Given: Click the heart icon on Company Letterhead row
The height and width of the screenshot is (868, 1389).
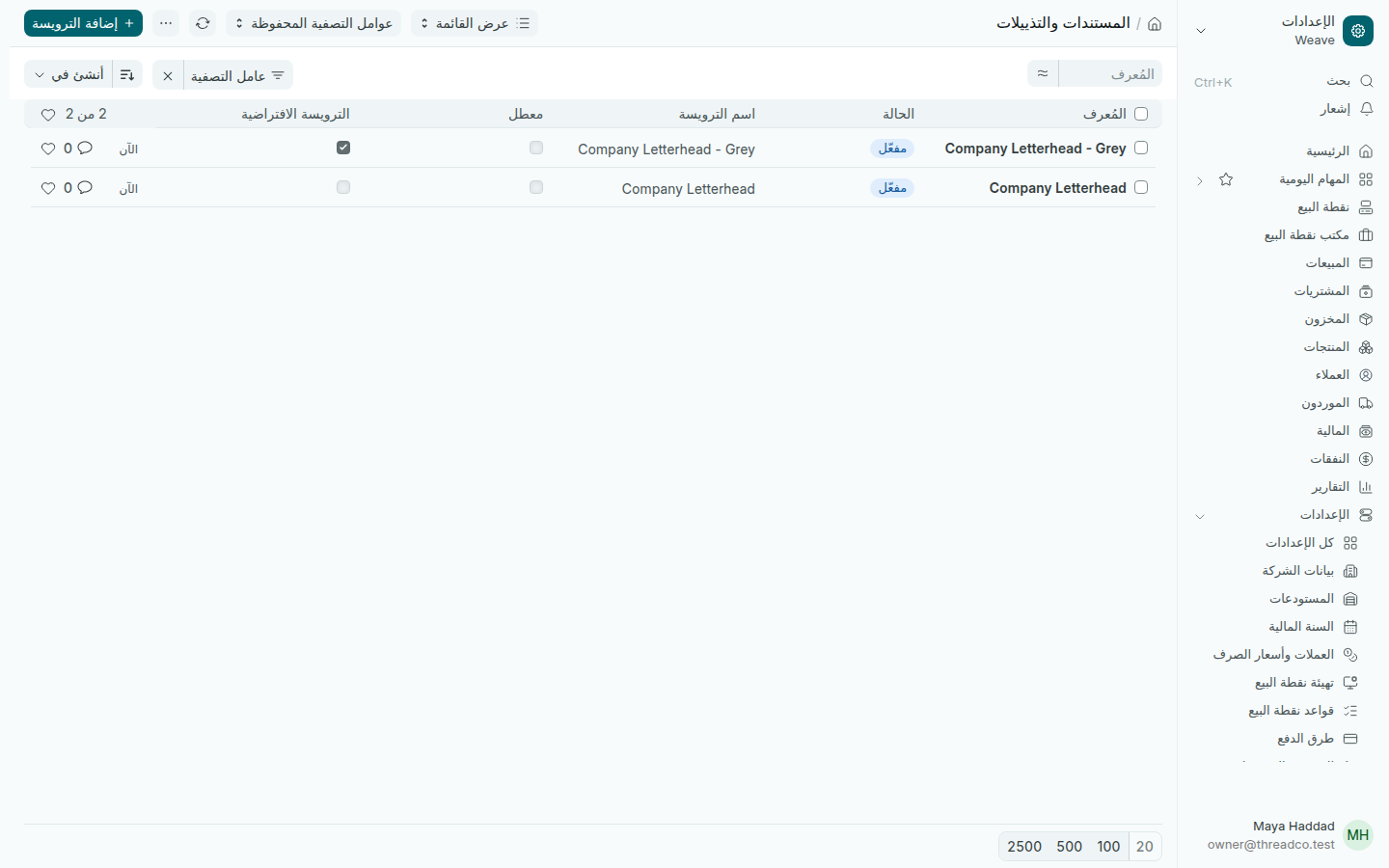Looking at the screenshot, I should pyautogui.click(x=48, y=188).
